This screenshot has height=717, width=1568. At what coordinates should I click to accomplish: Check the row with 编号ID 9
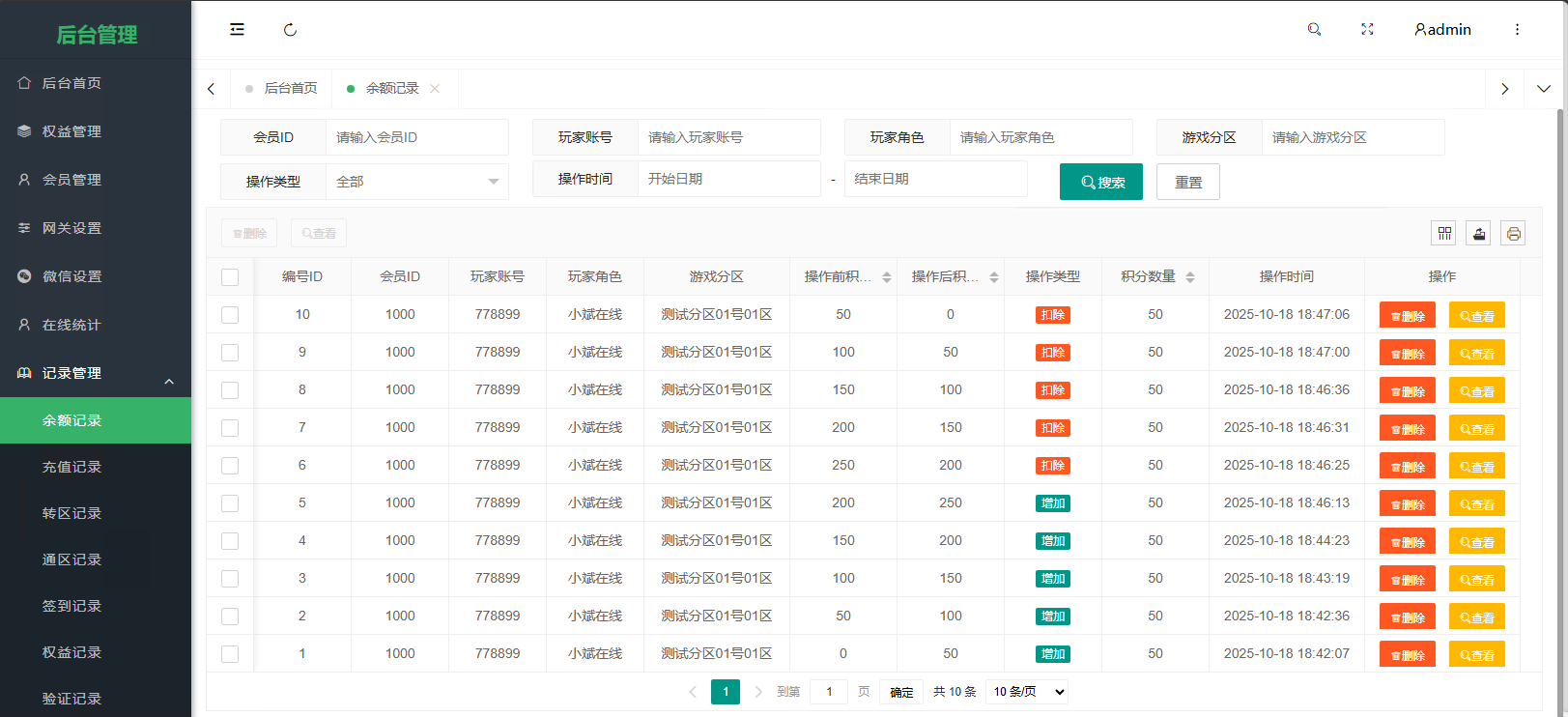tap(230, 353)
